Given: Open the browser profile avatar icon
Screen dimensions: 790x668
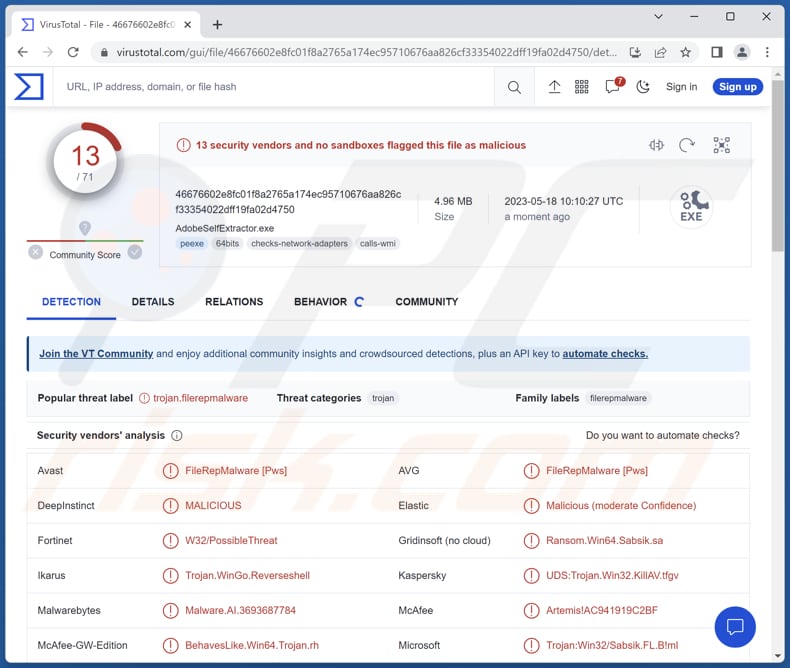Looking at the screenshot, I should 742,52.
